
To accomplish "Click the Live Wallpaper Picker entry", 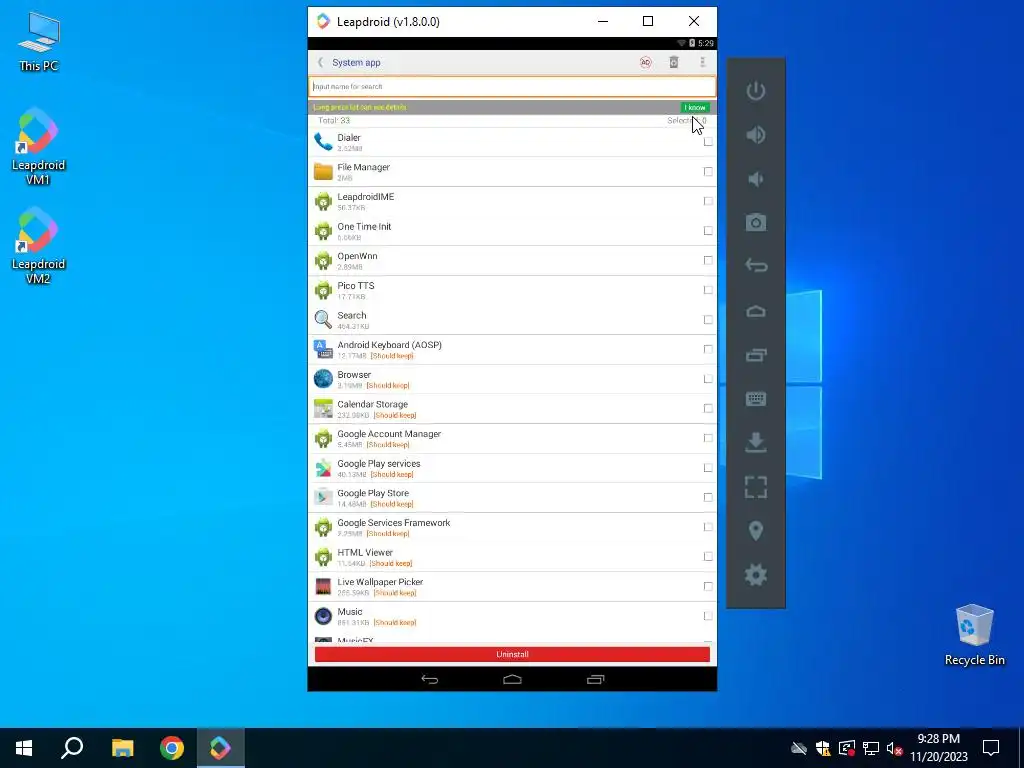I will pos(512,586).
